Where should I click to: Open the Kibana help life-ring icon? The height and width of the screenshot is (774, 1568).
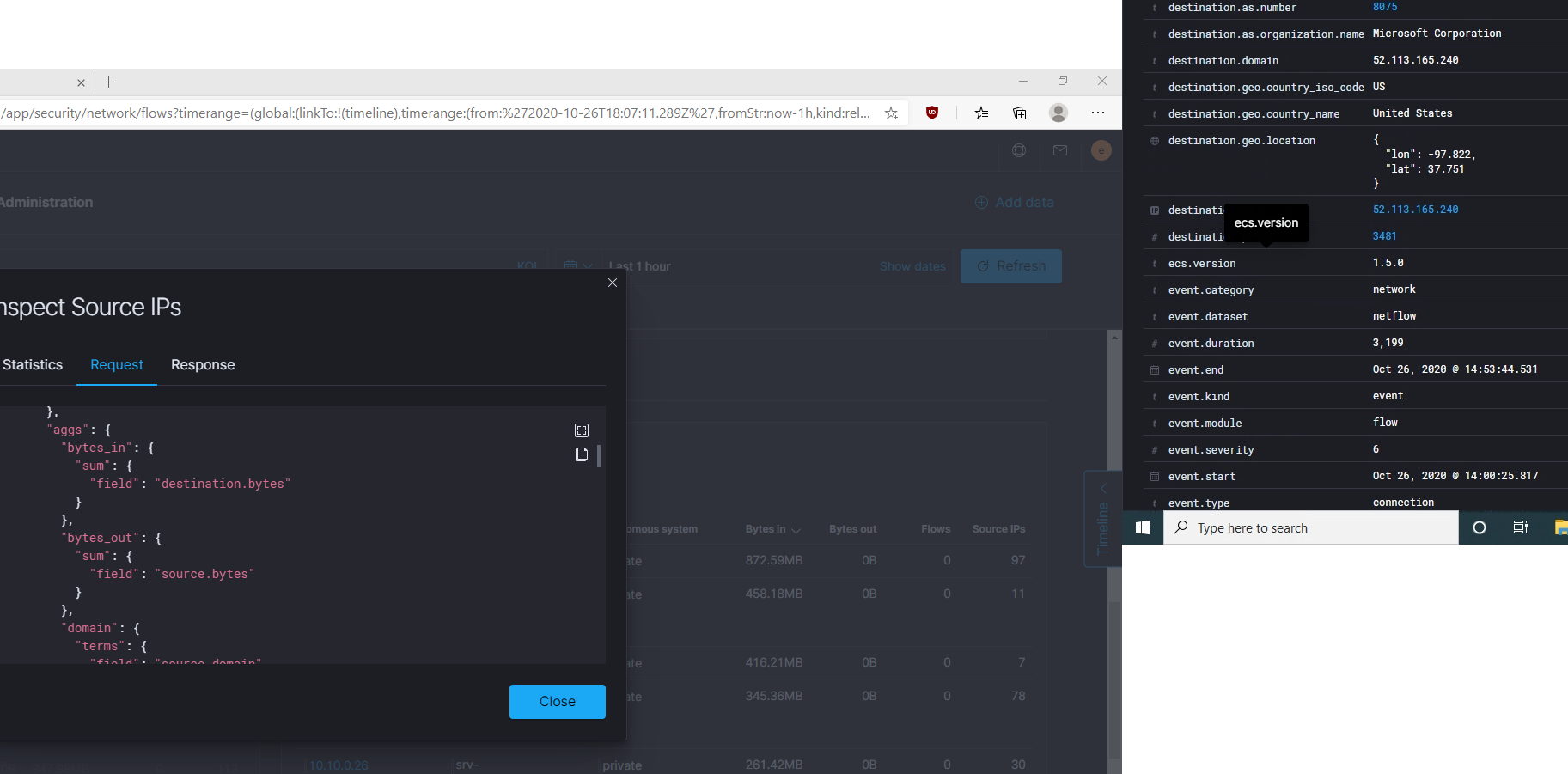1019,150
